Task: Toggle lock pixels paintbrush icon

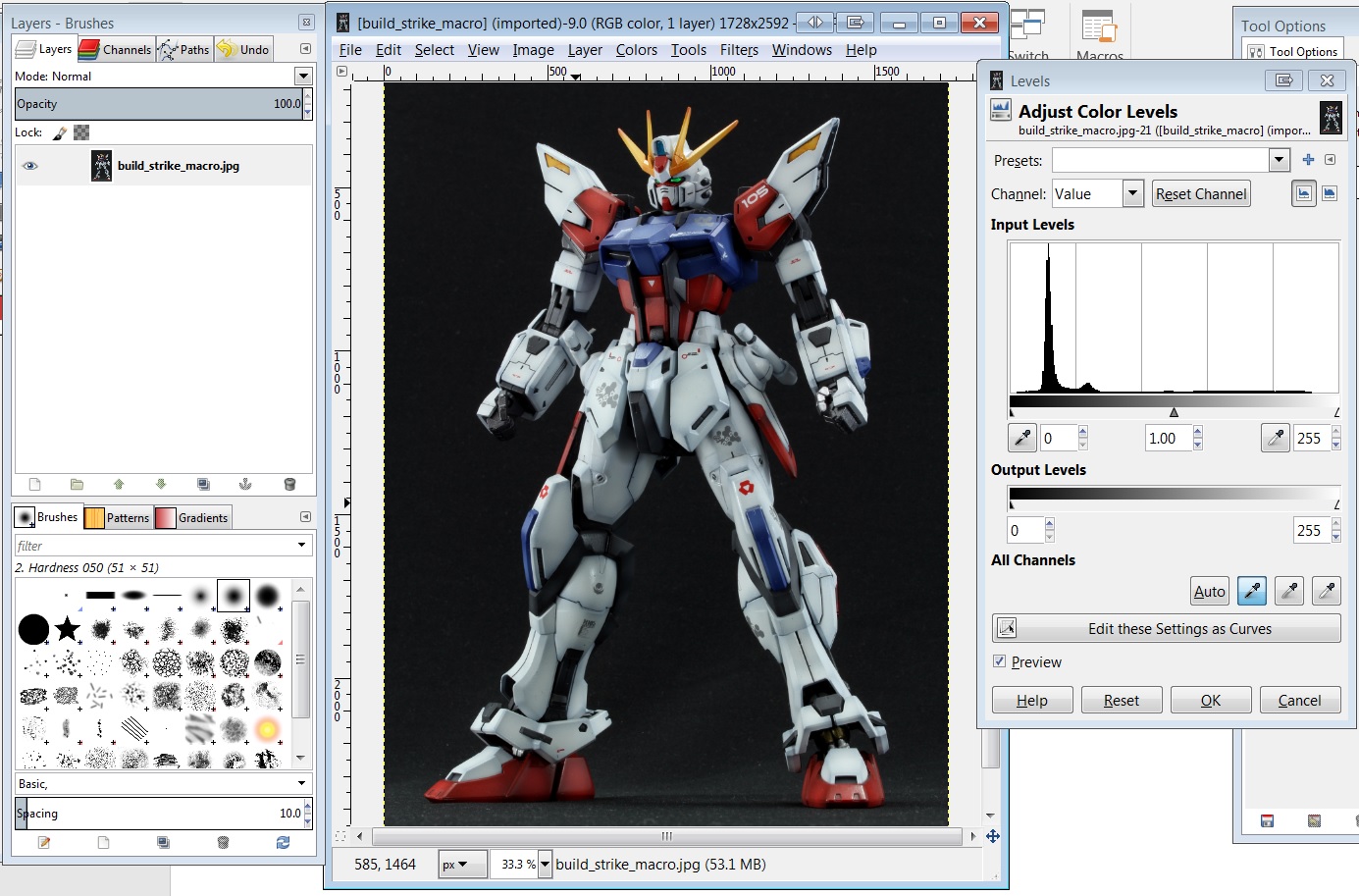Action: (60, 132)
